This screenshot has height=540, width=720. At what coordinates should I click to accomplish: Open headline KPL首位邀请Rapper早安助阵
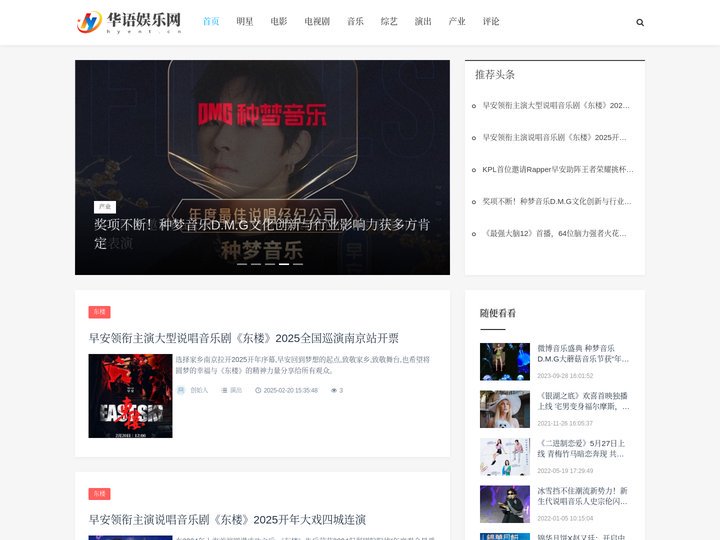pyautogui.click(x=557, y=169)
